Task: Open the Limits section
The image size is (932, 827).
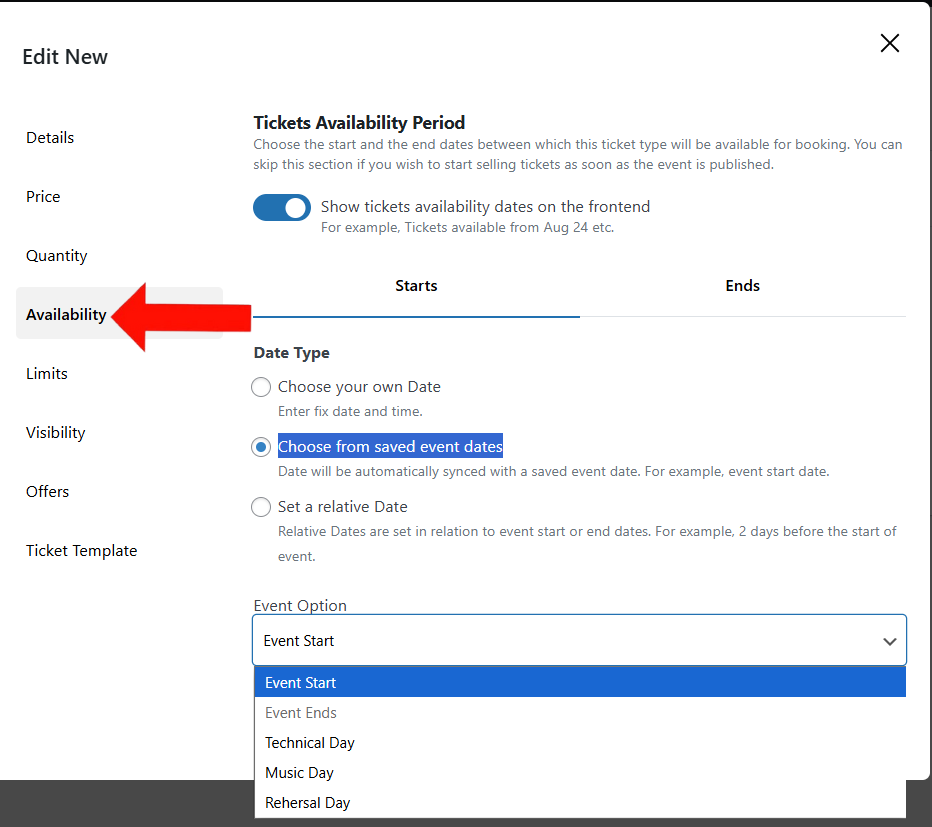Action: click(47, 374)
